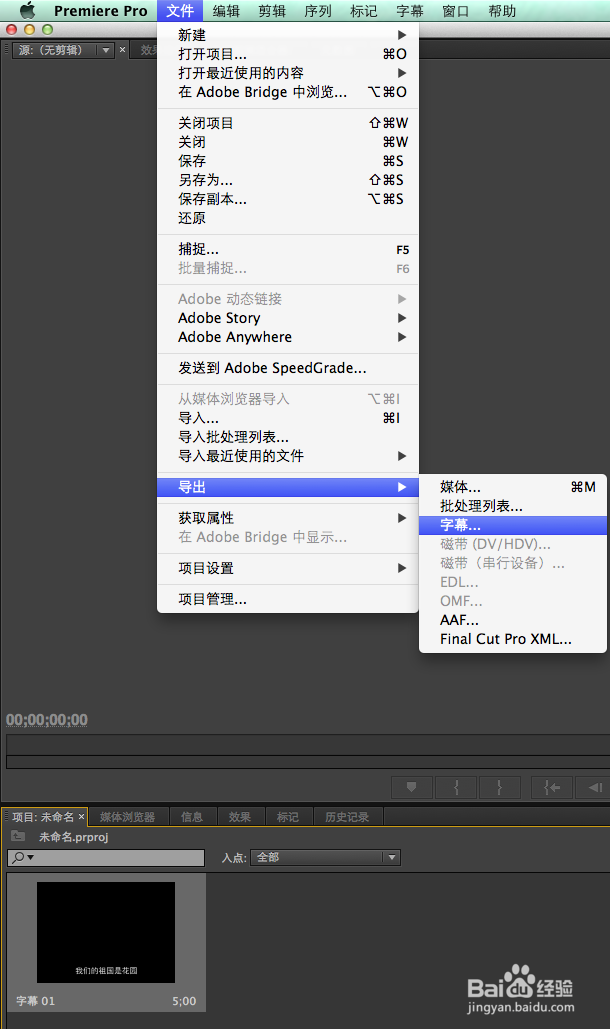Image resolution: width=610 pixels, height=1029 pixels.
Task: Choose 字幕... in the export submenu
Action: pos(513,525)
